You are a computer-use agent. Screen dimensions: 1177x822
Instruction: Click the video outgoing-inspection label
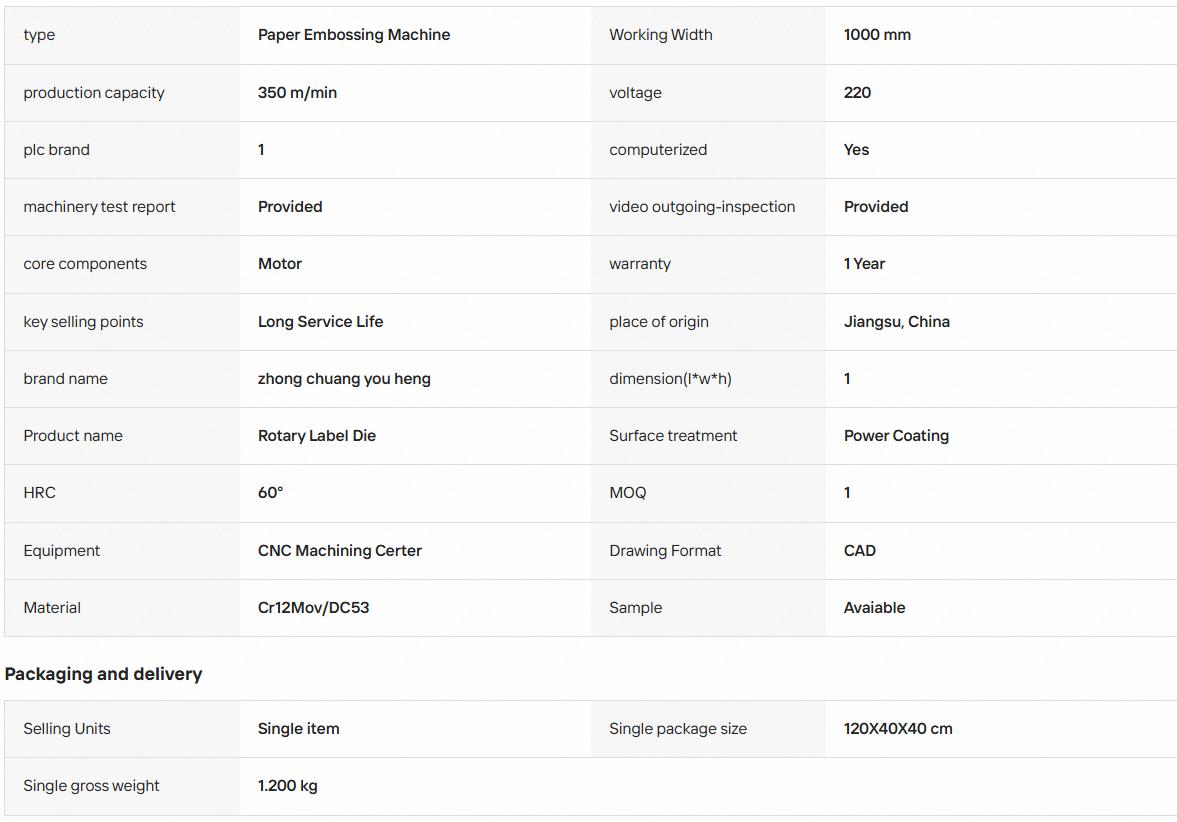point(702,206)
